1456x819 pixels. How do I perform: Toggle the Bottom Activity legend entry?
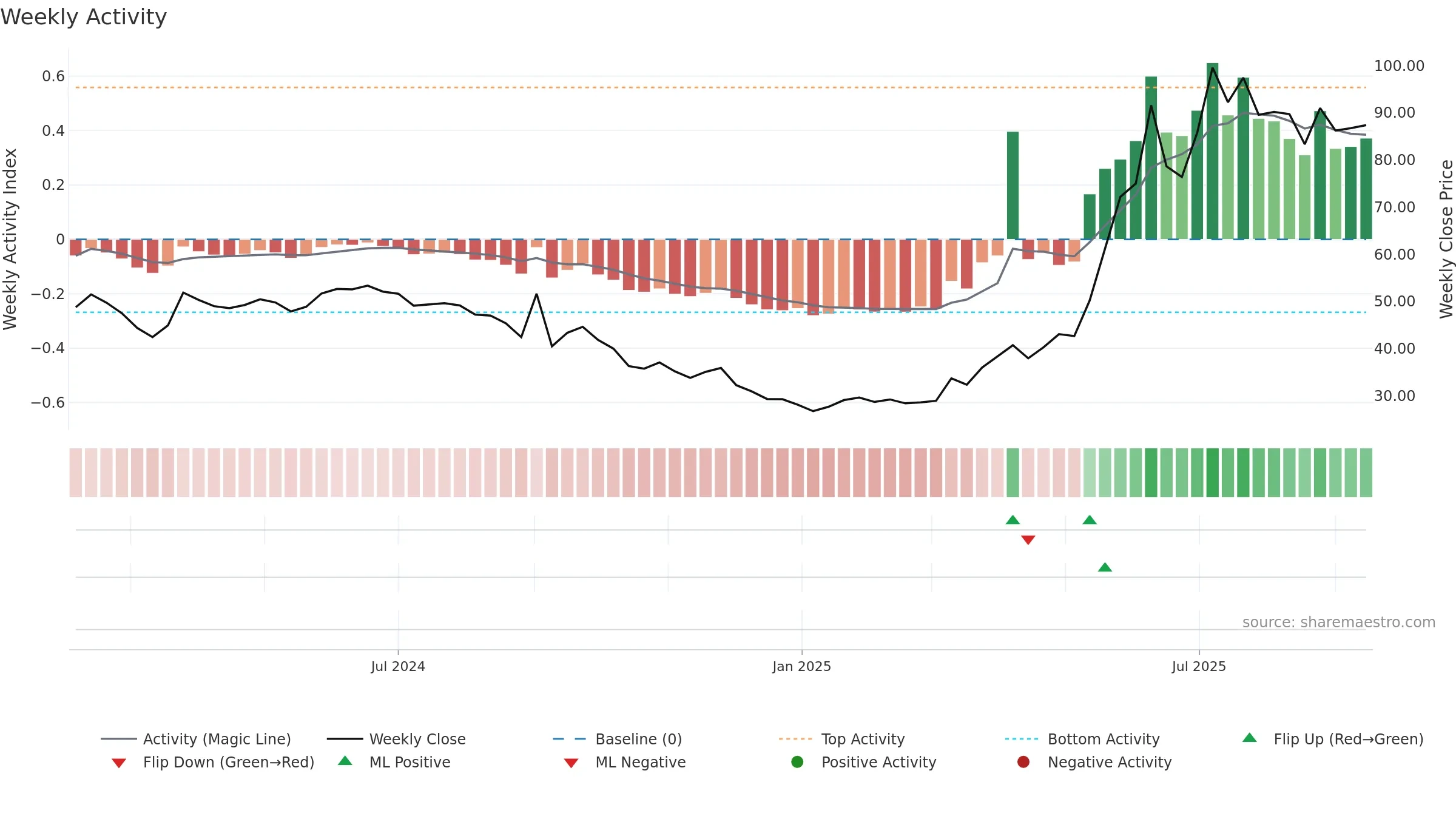[1082, 739]
